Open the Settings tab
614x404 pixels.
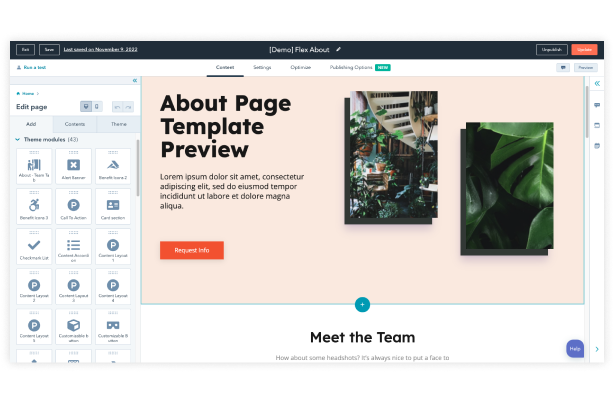pos(262,67)
